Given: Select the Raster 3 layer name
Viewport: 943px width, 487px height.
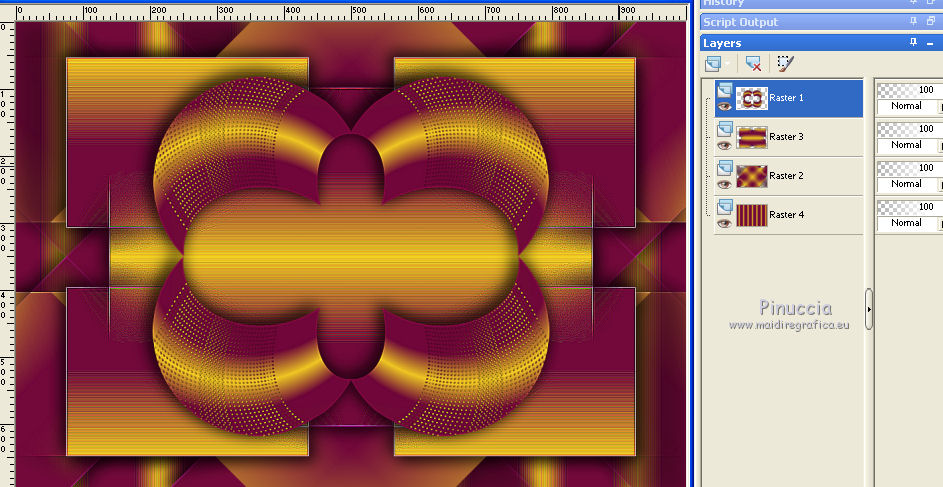Looking at the screenshot, I should [786, 136].
